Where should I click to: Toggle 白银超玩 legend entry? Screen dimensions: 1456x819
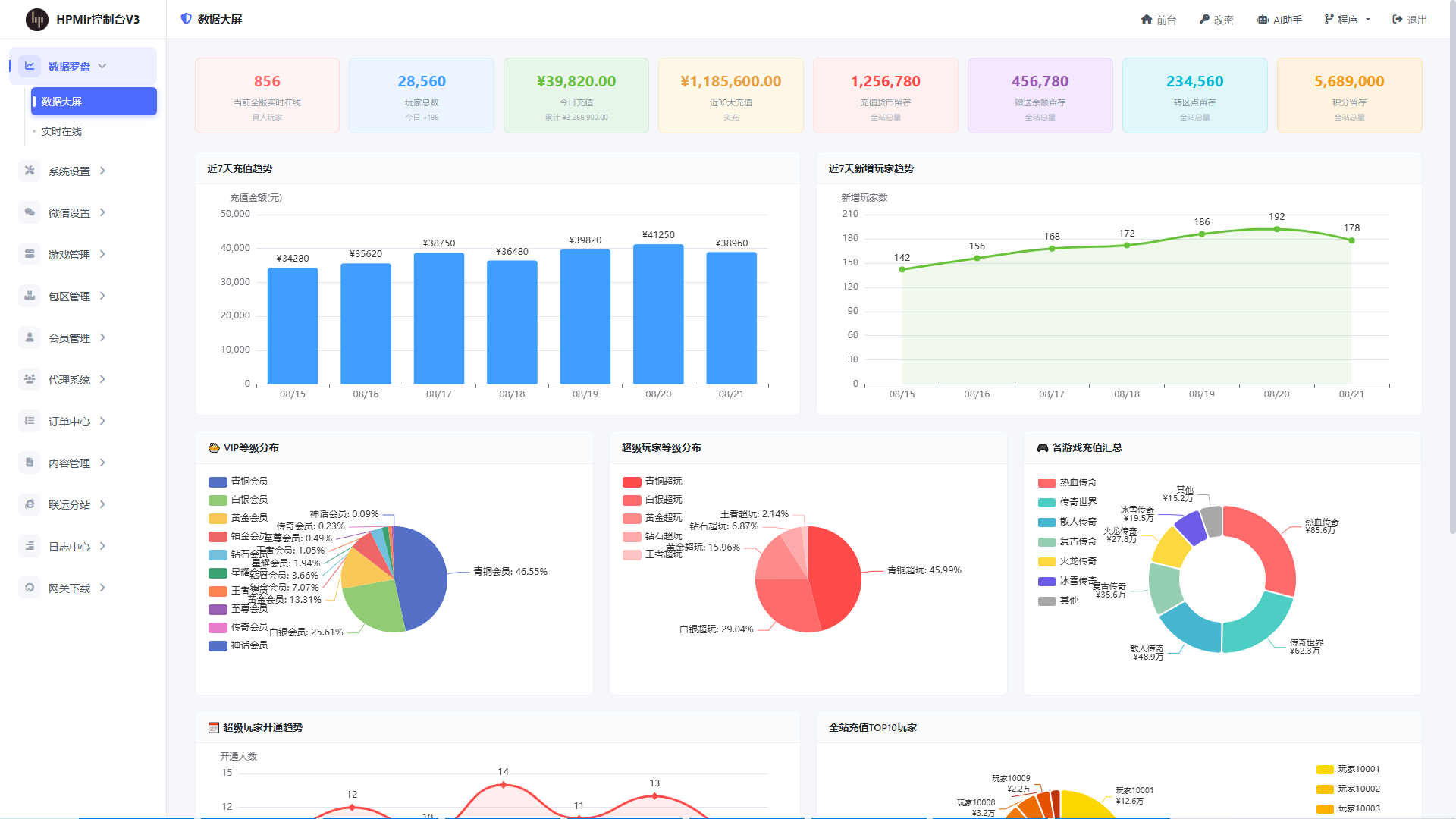tap(652, 500)
